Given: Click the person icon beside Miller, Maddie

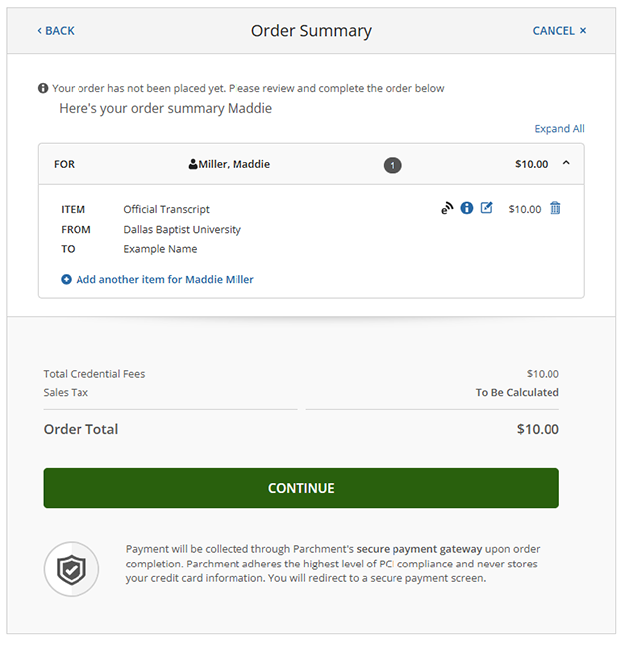Looking at the screenshot, I should [x=193, y=164].
